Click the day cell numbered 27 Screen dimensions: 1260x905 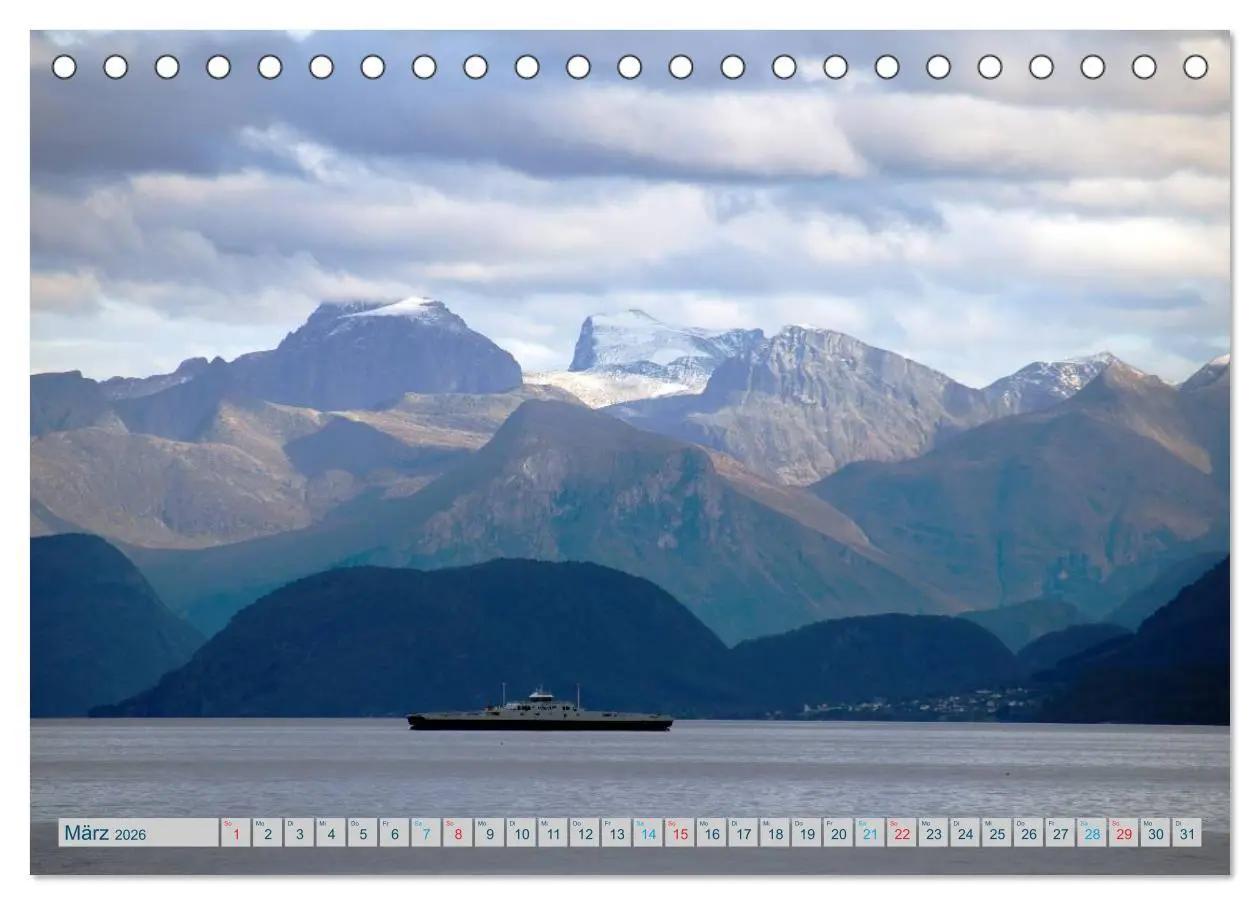click(x=1060, y=833)
